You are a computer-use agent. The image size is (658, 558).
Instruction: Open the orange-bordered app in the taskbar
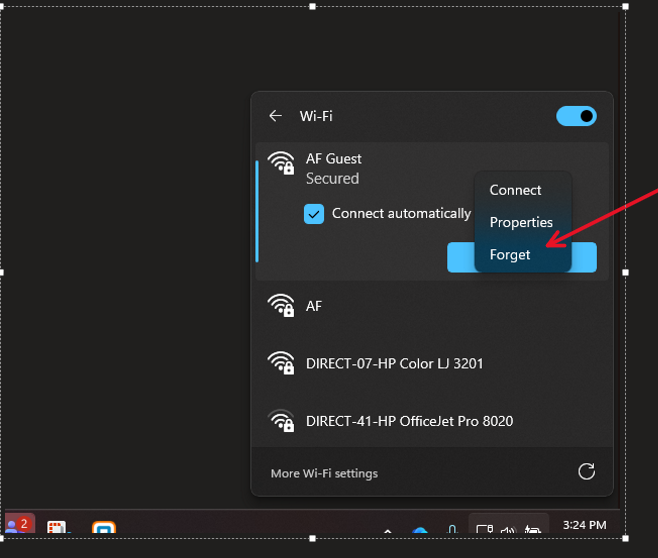pyautogui.click(x=104, y=527)
